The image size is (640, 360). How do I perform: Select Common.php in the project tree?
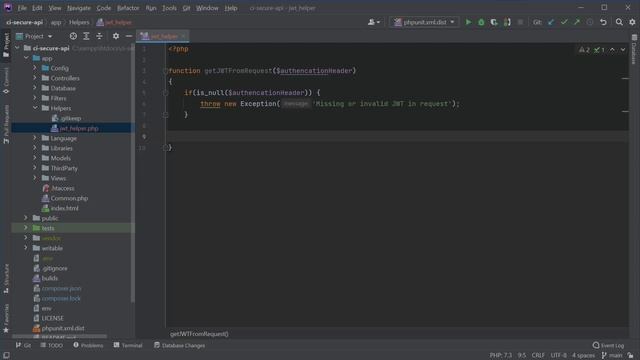click(69, 198)
